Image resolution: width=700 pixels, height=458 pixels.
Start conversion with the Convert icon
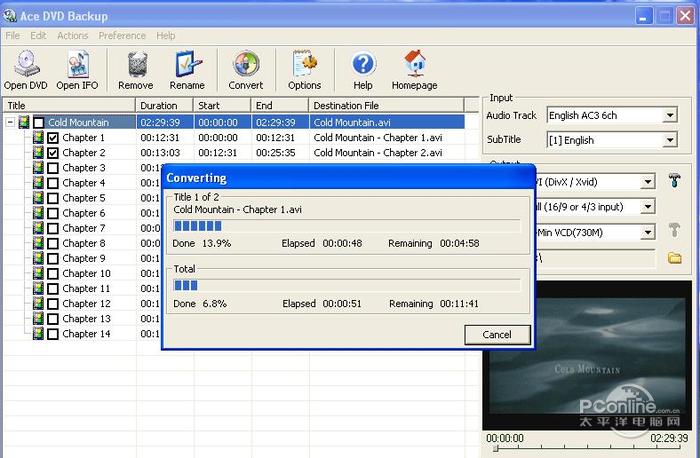pos(246,64)
